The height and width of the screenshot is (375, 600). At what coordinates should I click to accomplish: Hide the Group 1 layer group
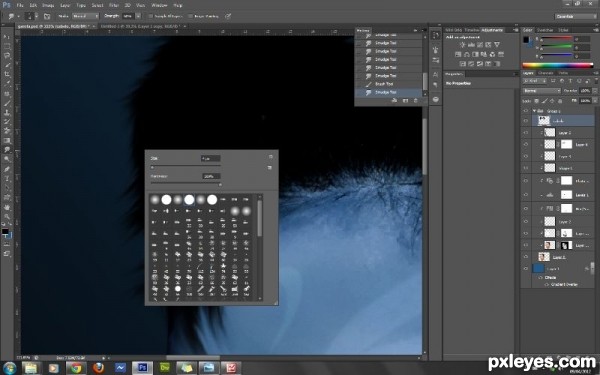[526, 111]
